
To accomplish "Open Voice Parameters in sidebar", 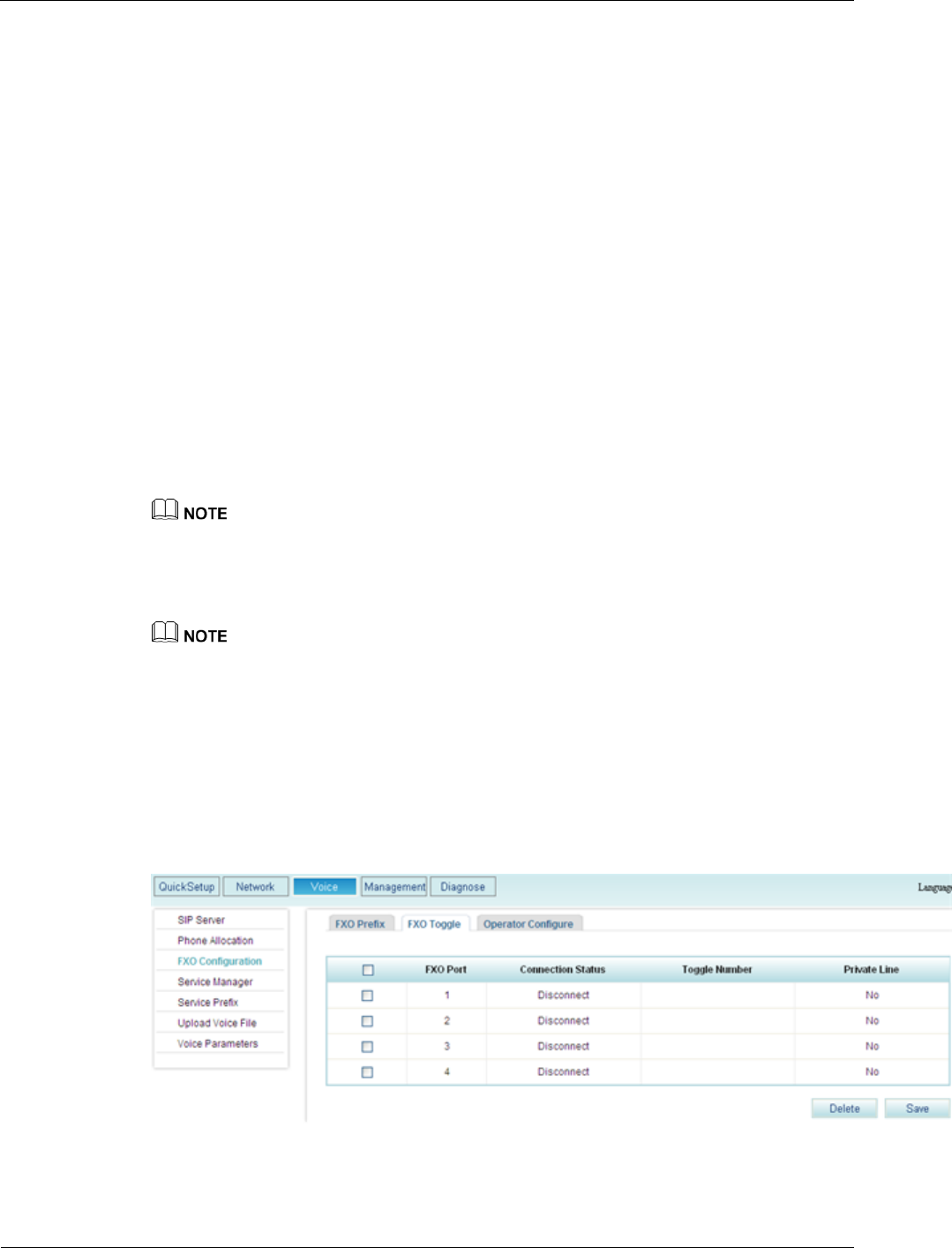I will (x=218, y=1043).
